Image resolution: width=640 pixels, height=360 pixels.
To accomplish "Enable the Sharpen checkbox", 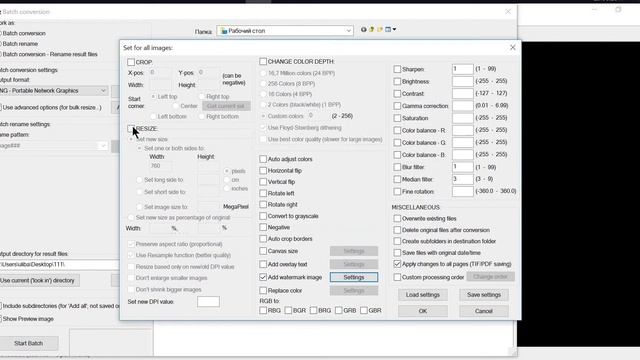I will [397, 69].
